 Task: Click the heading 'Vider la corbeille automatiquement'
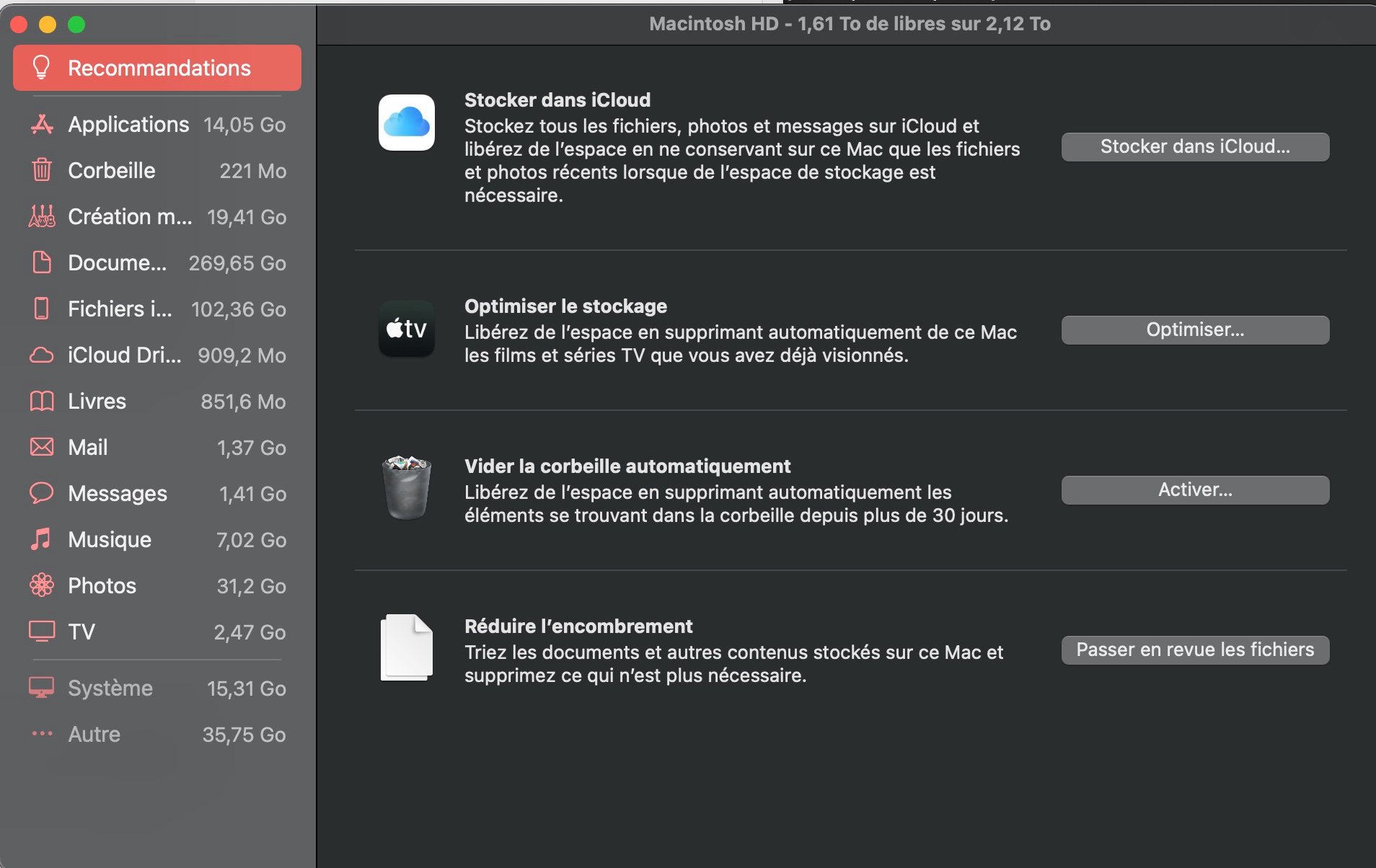pos(627,466)
